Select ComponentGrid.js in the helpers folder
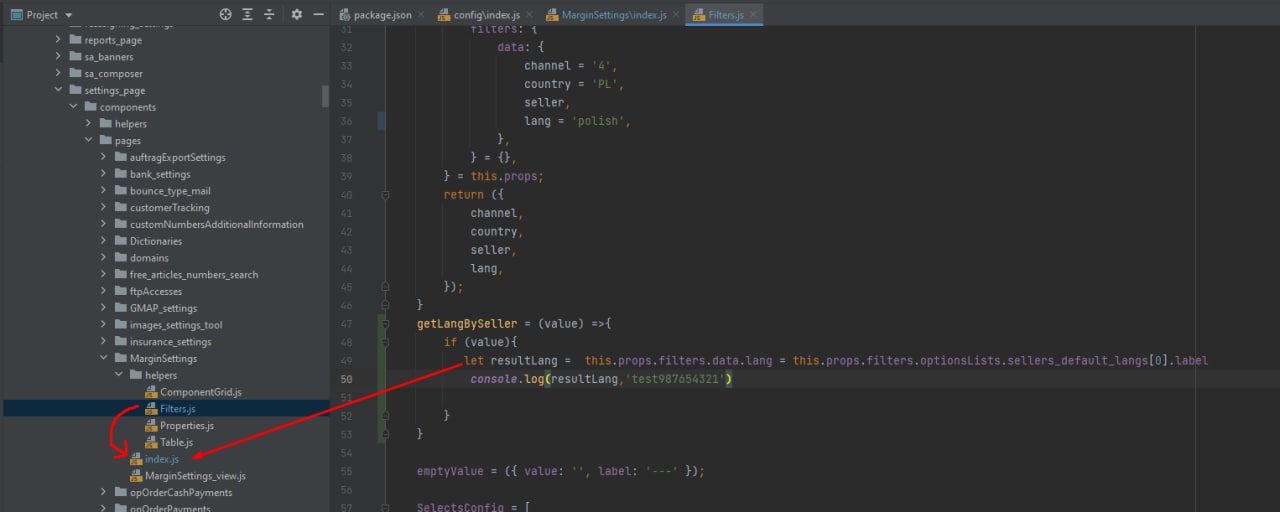This screenshot has width=1280, height=512. (x=201, y=392)
